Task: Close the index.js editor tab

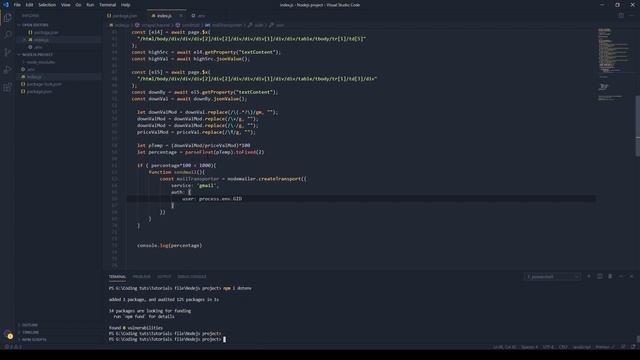Action: pos(181,16)
